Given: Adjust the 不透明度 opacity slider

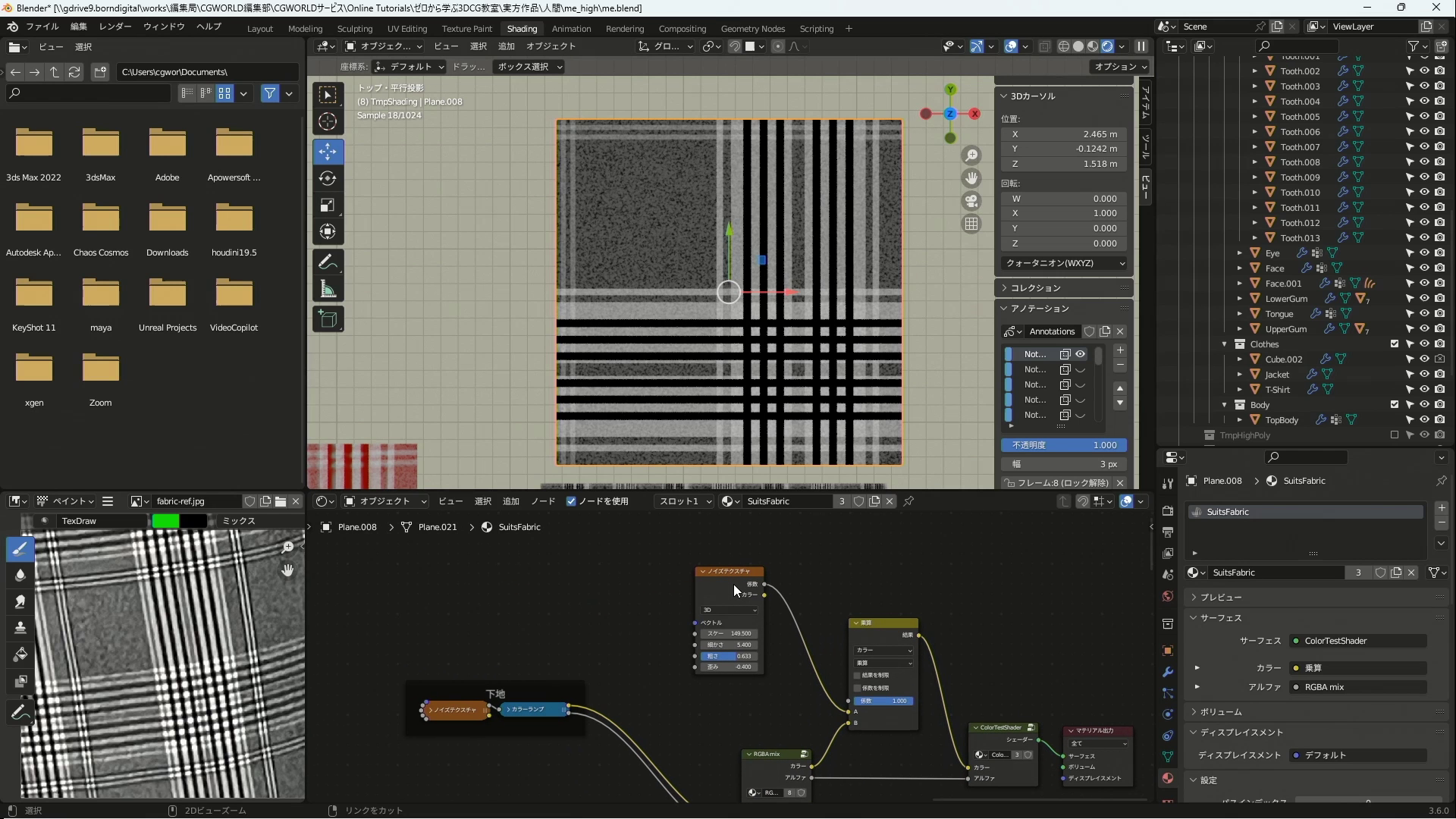Looking at the screenshot, I should pos(1064,445).
